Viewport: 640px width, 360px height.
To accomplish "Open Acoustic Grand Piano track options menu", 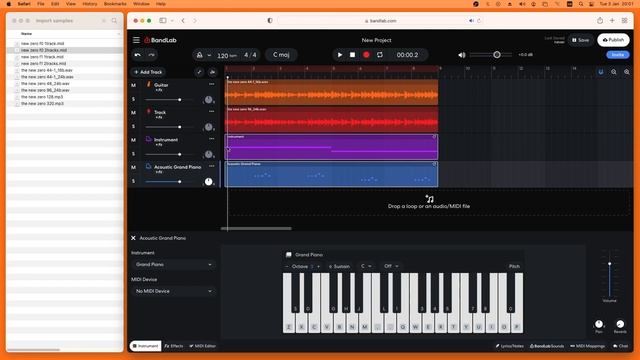I will click(x=211, y=166).
